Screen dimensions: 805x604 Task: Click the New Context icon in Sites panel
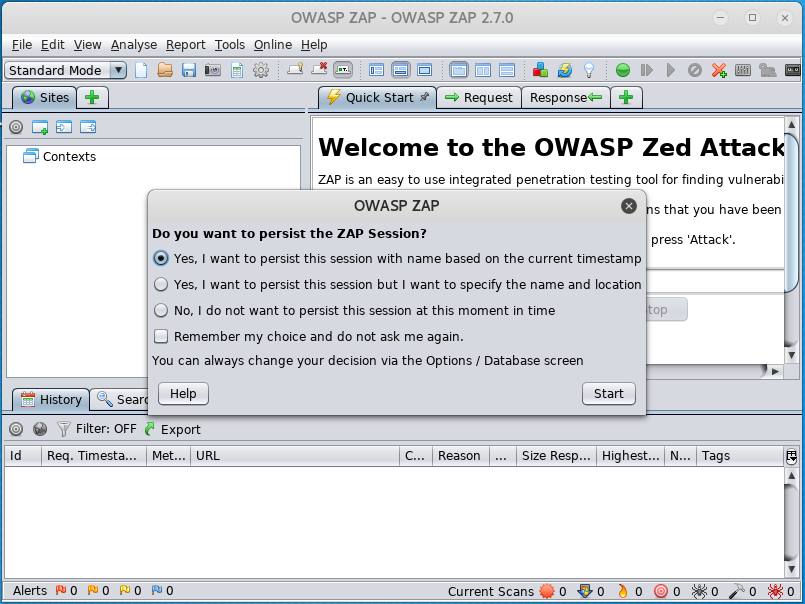40,127
